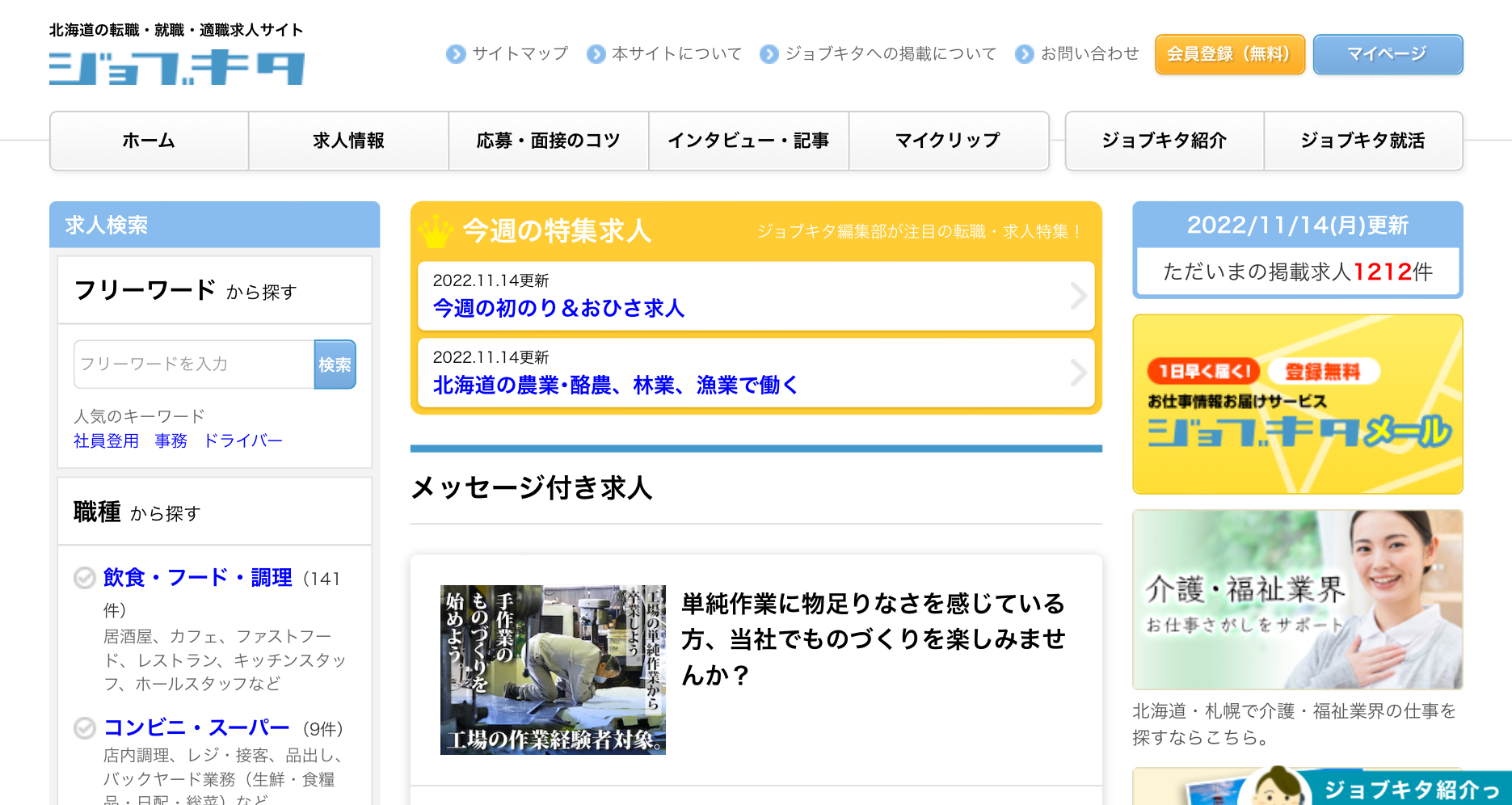
Task: Open the 飲食・フード・調理 category link
Action: tap(198, 578)
